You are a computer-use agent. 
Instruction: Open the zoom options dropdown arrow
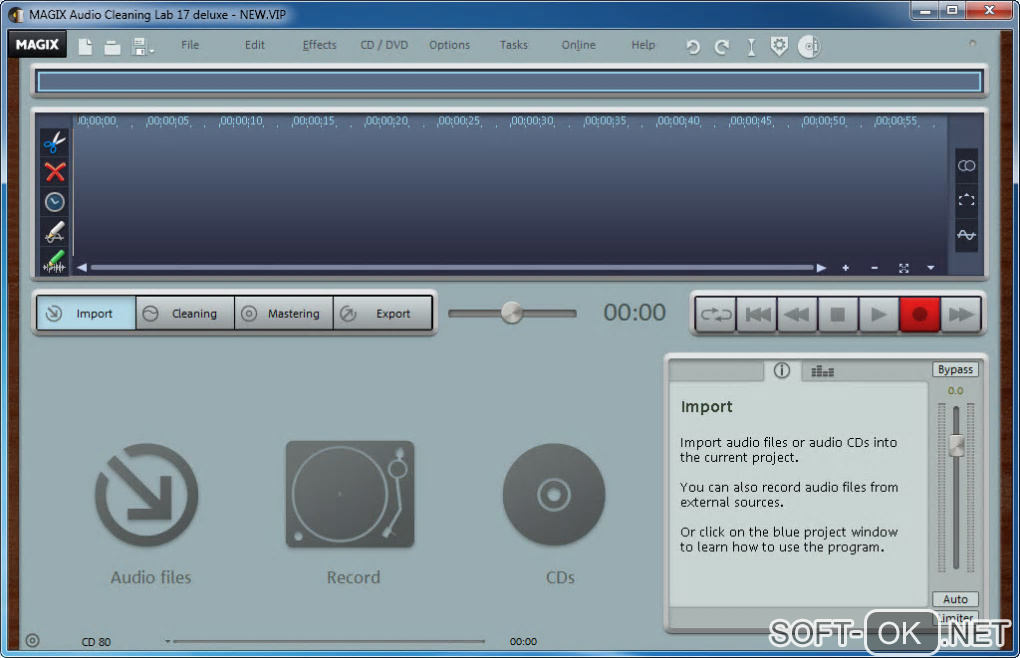click(931, 268)
